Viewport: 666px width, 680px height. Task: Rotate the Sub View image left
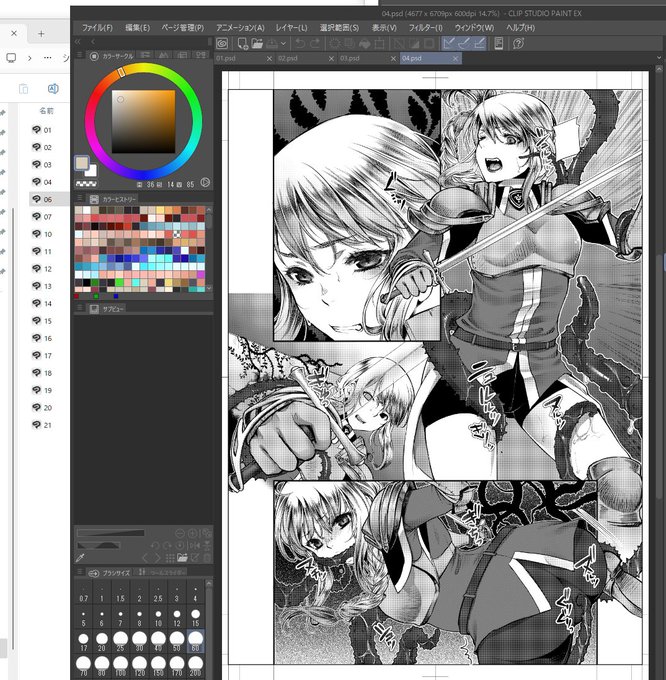coord(155,546)
